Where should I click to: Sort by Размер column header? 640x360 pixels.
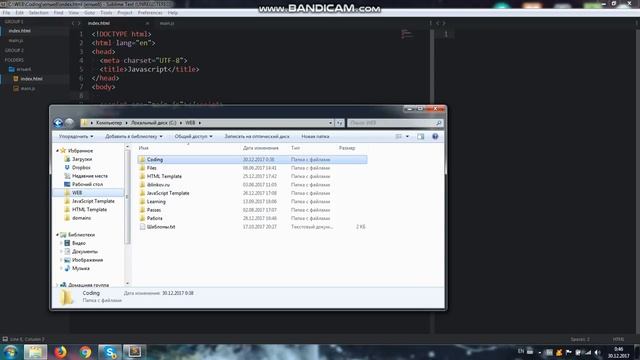point(347,148)
